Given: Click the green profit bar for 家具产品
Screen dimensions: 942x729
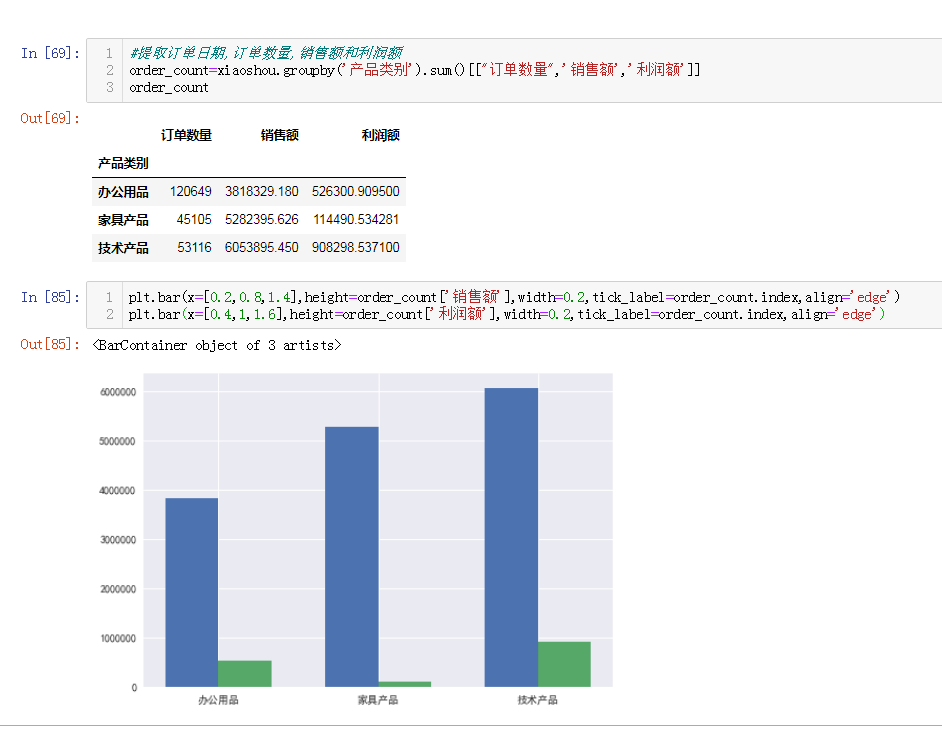Looking at the screenshot, I should pos(405,684).
